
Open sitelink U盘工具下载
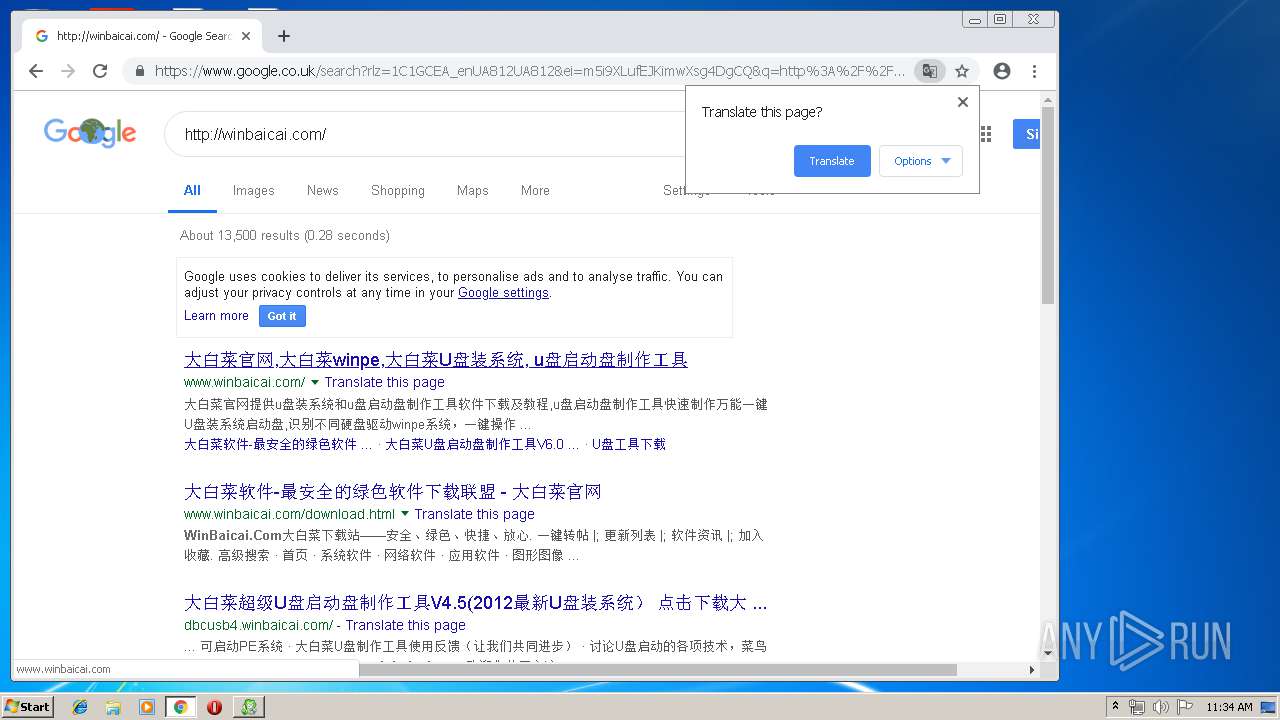click(x=629, y=444)
